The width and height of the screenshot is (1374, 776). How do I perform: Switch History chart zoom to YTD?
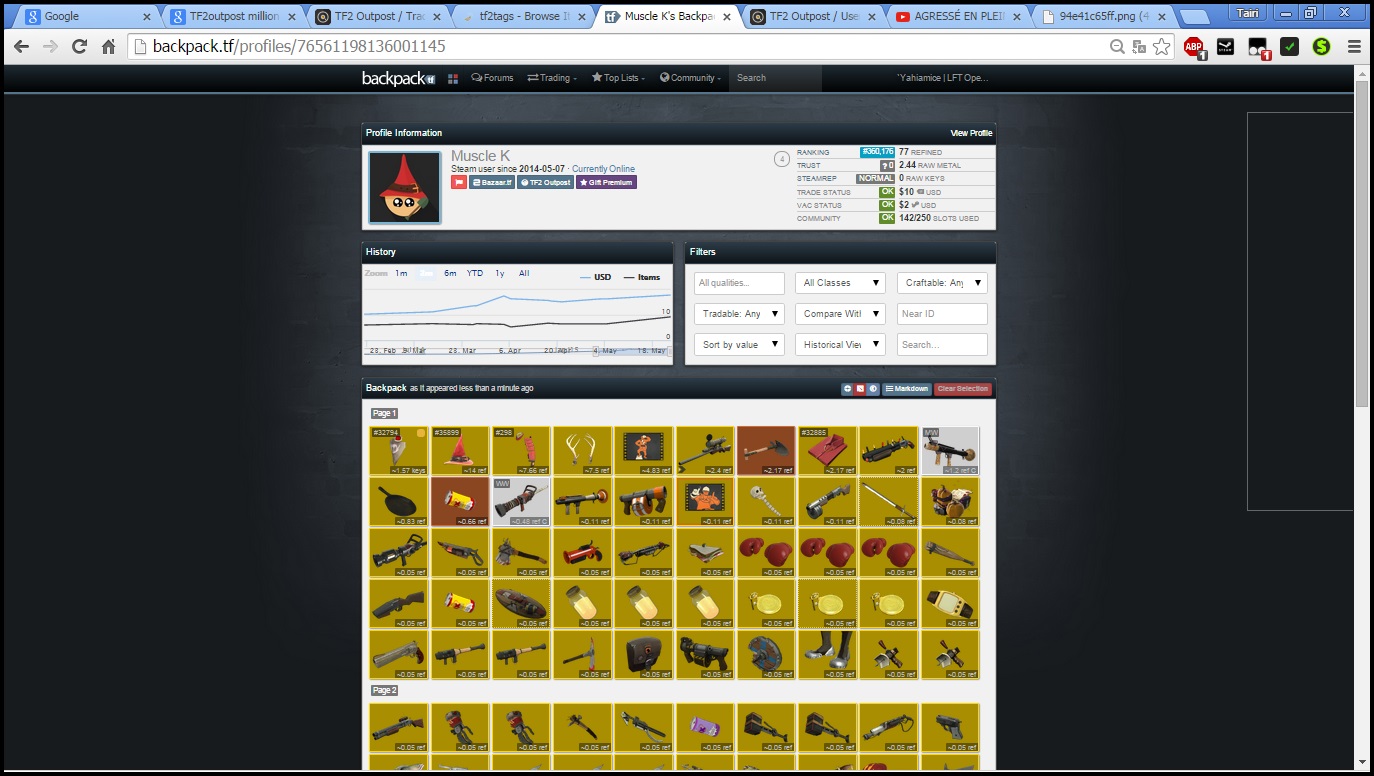pyautogui.click(x=474, y=273)
